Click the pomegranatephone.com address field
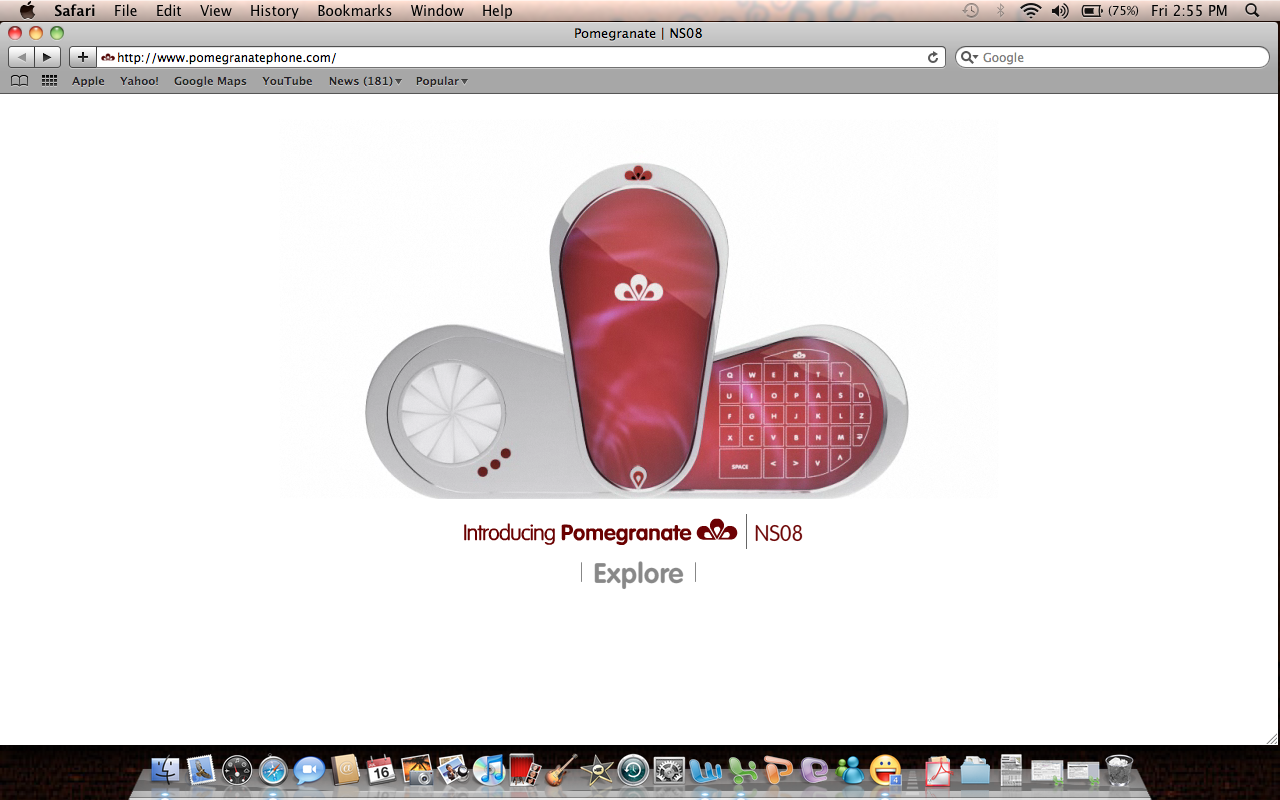The height and width of the screenshot is (800, 1280). pos(522,57)
